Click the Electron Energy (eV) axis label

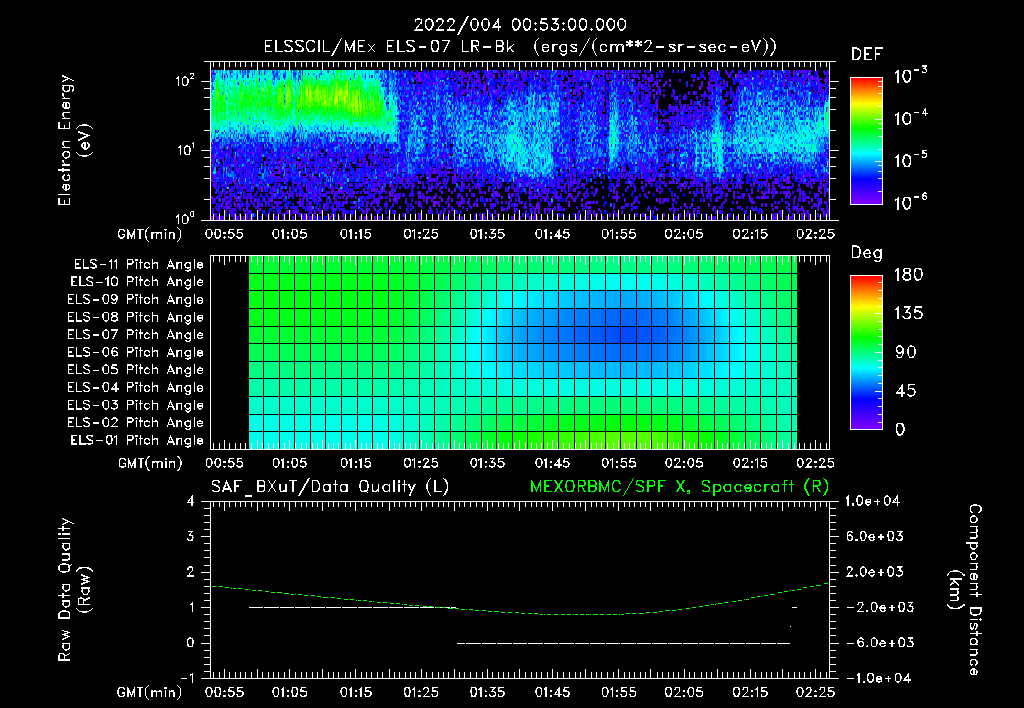pyautogui.click(x=74, y=140)
